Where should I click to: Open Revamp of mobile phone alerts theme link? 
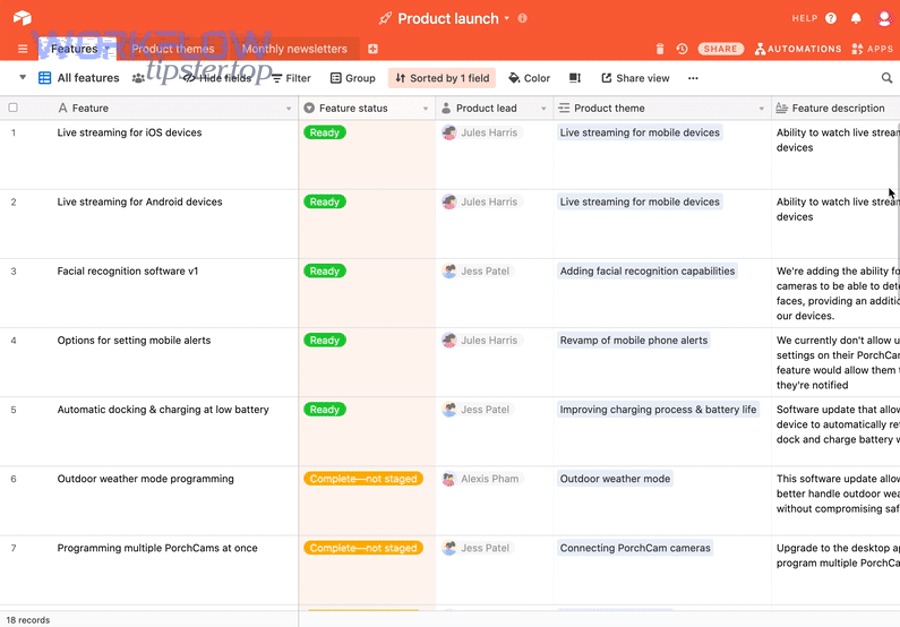[634, 340]
